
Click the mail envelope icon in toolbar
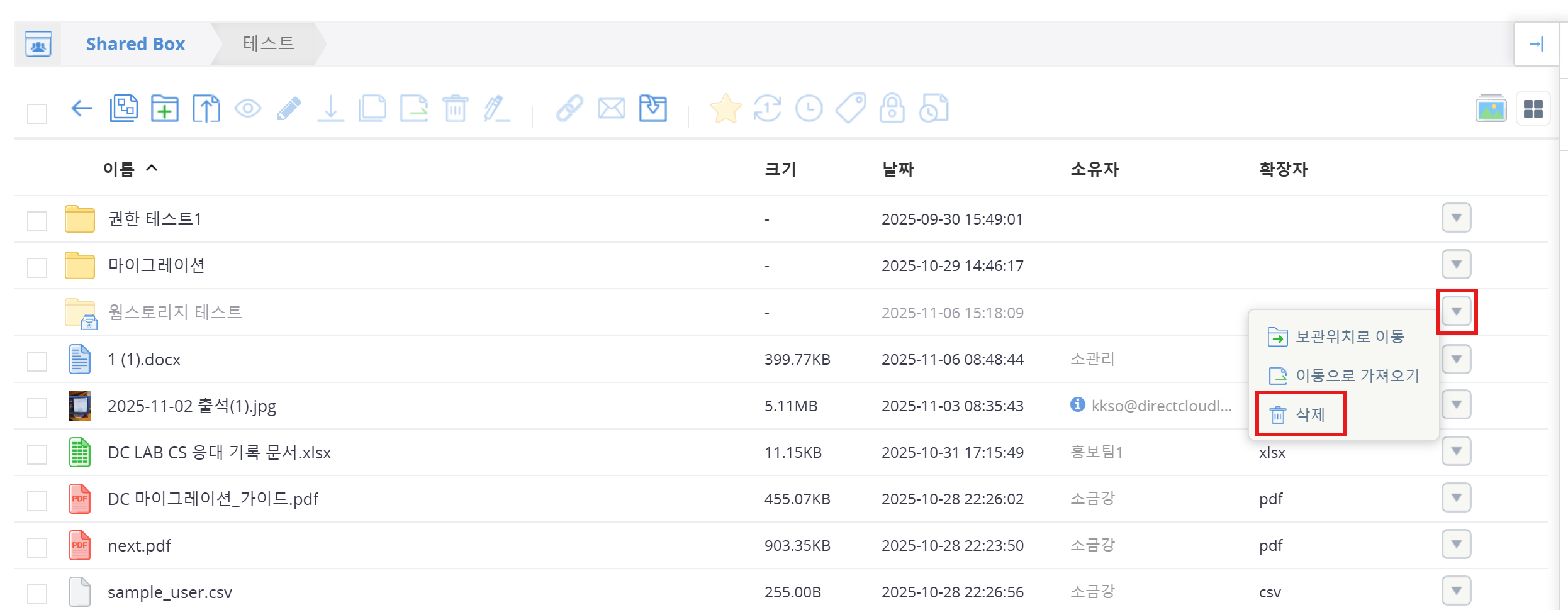[611, 109]
